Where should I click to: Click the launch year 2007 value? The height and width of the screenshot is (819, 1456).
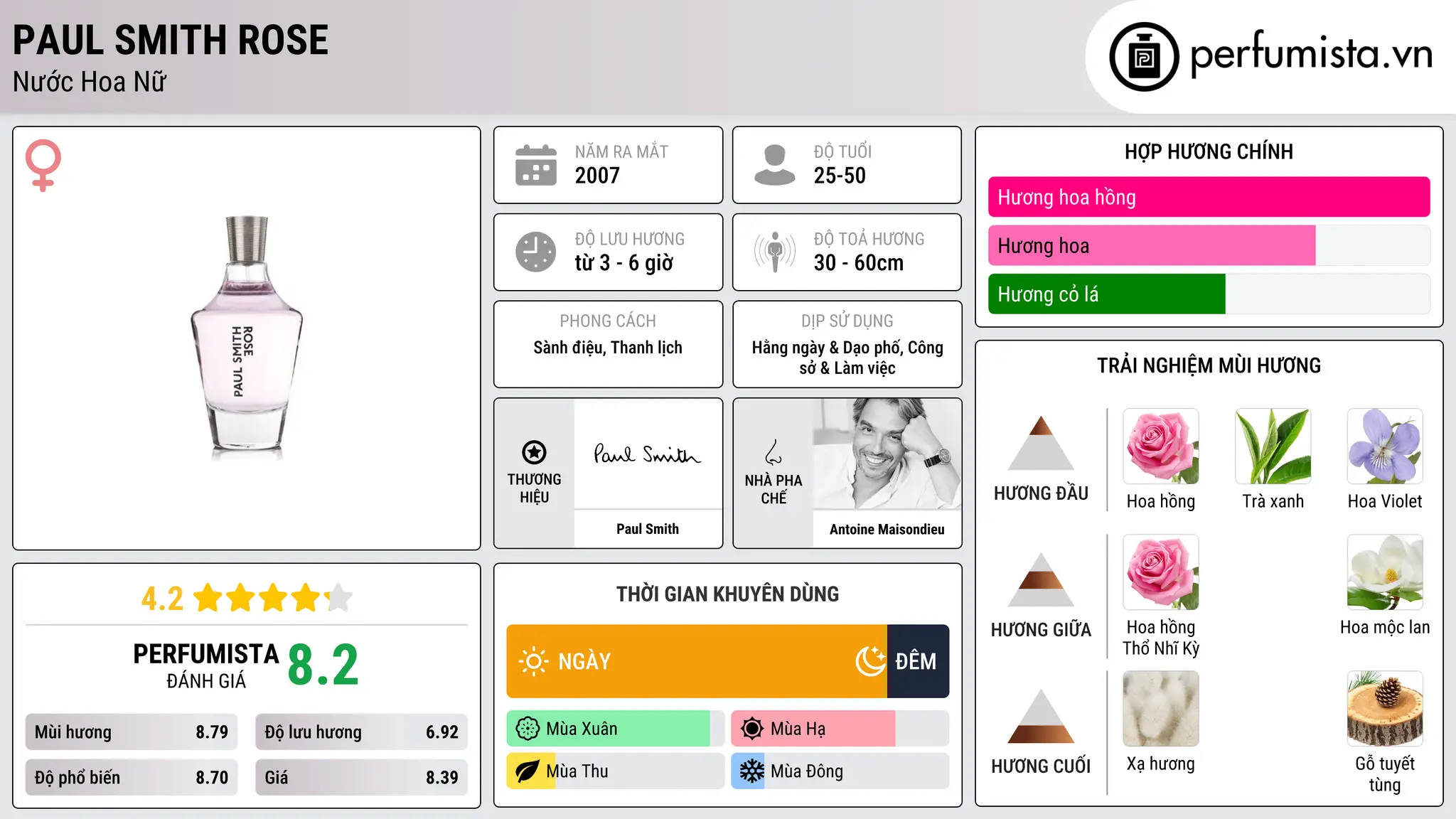point(597,176)
